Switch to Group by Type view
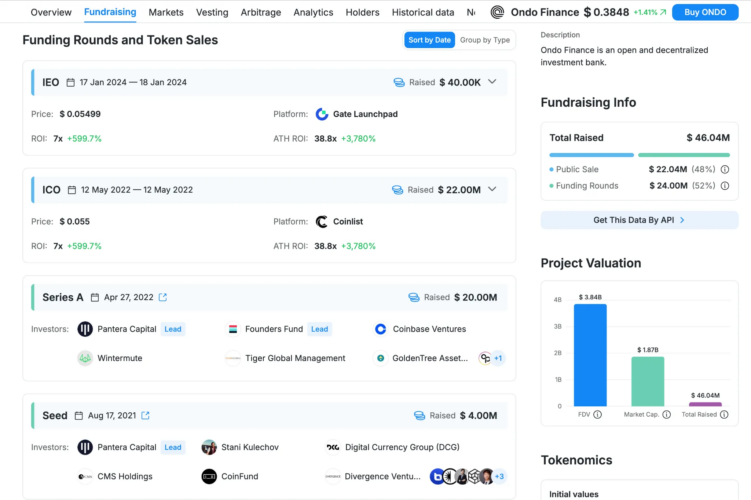The width and height of the screenshot is (751, 500). click(x=485, y=40)
